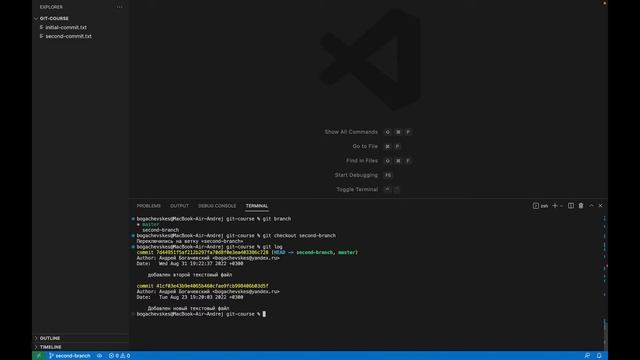Click the EXPLORER panel title
Image resolution: width=640 pixels, height=360 pixels.
[x=51, y=7]
